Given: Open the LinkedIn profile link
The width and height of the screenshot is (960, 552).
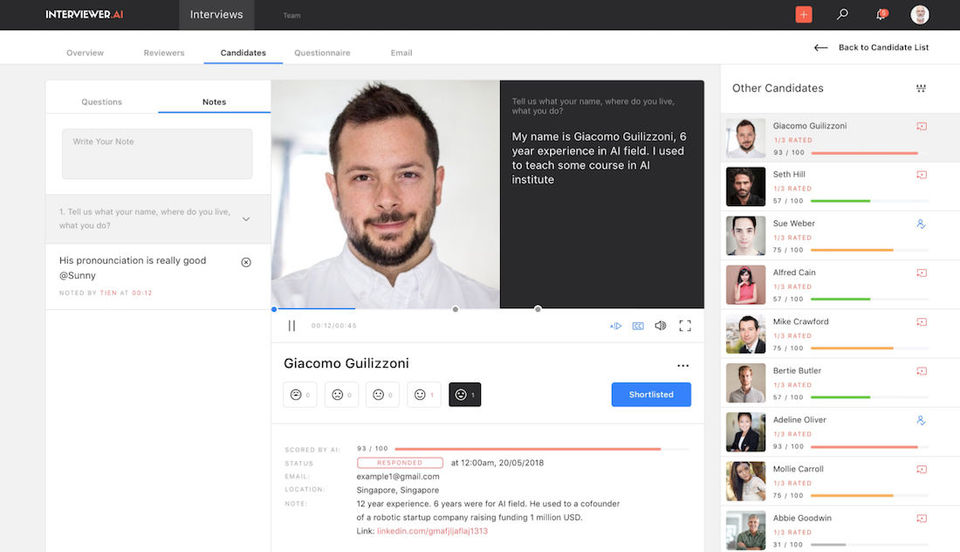Looking at the screenshot, I should tap(432, 531).
